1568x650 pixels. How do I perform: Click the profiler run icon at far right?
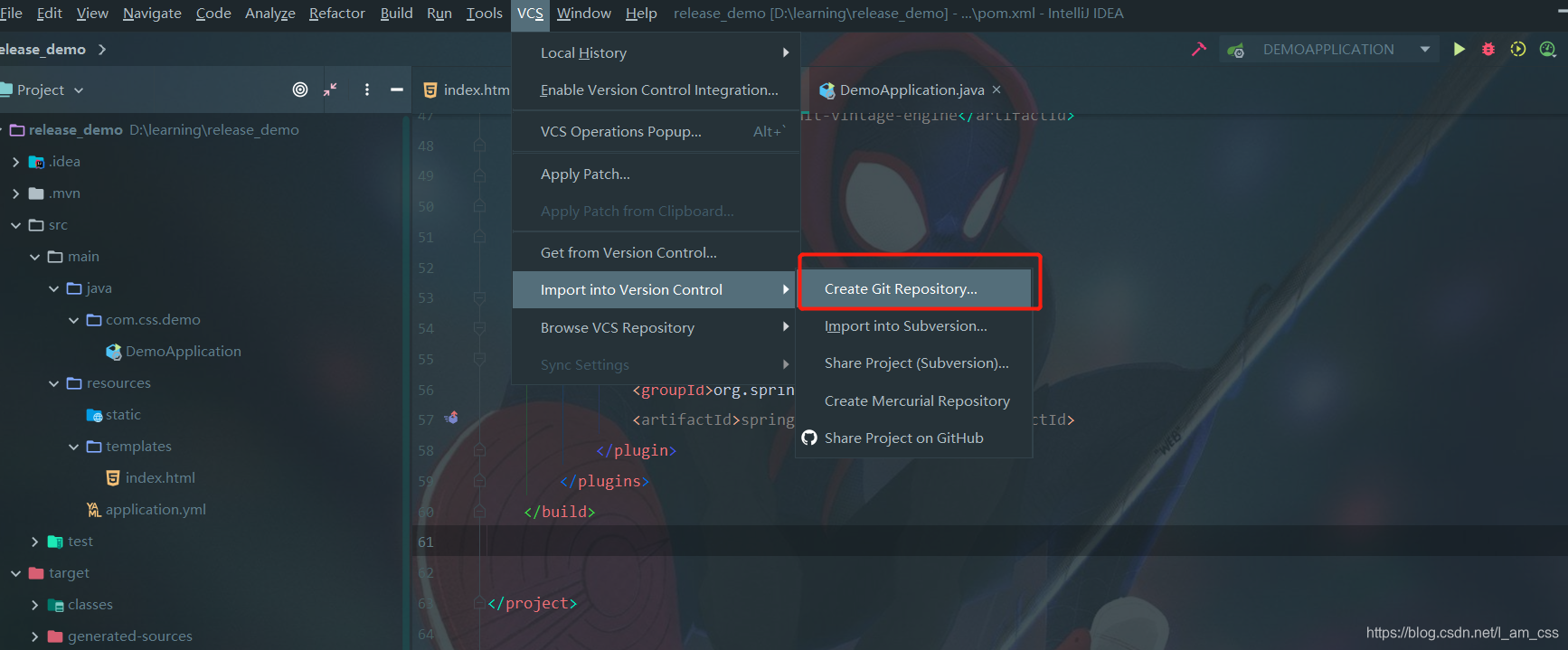pos(1548,49)
